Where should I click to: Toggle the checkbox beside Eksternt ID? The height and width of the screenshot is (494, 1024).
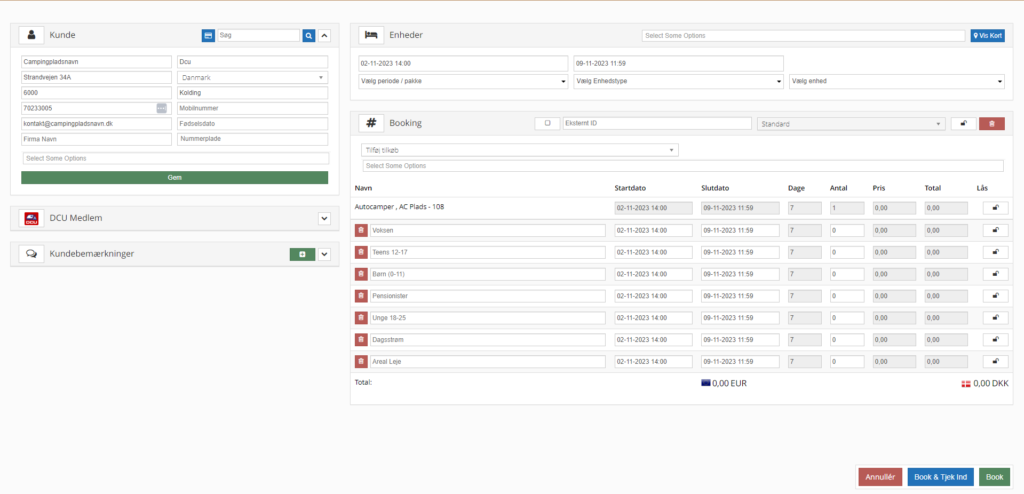coord(547,123)
